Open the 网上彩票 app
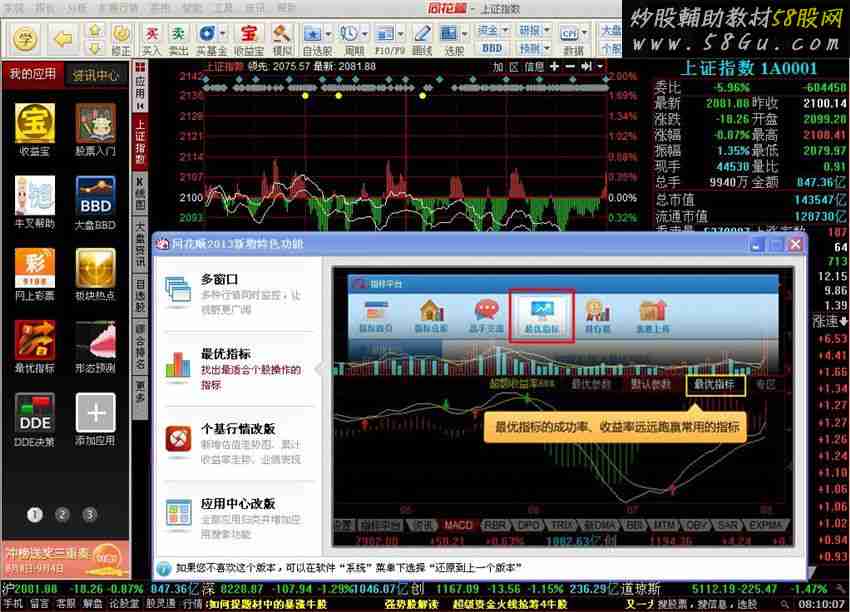Screen dimensions: 850x612 tap(35, 274)
